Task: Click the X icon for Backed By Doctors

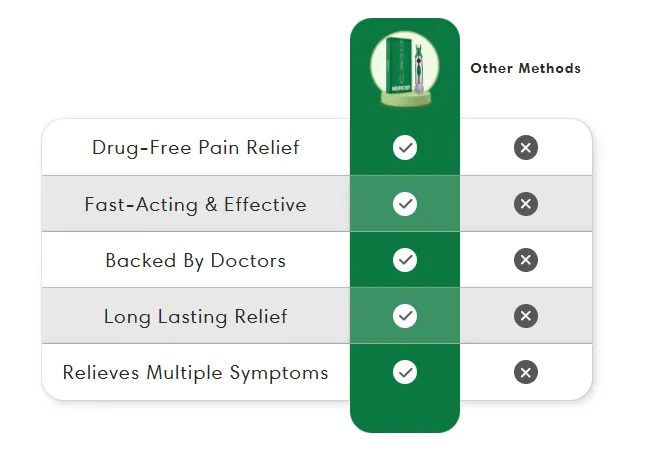Action: tap(526, 260)
